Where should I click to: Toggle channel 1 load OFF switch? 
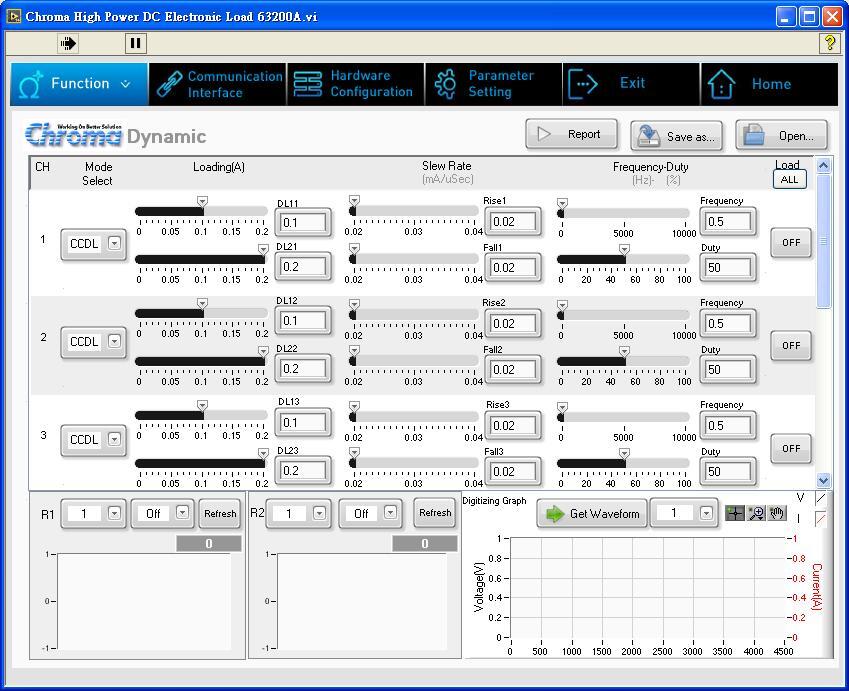pos(791,243)
